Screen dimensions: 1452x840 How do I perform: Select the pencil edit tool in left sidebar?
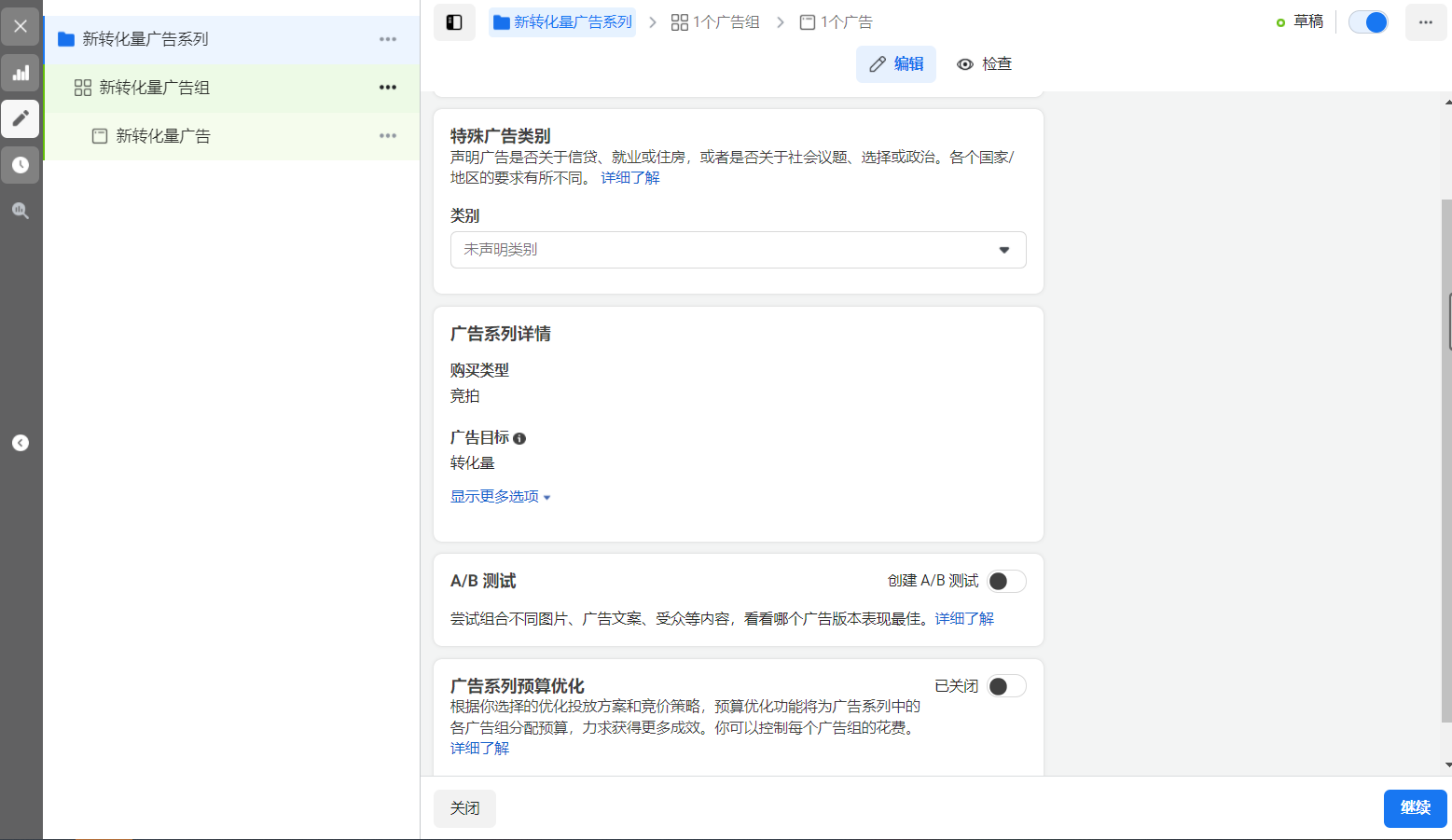(21, 119)
